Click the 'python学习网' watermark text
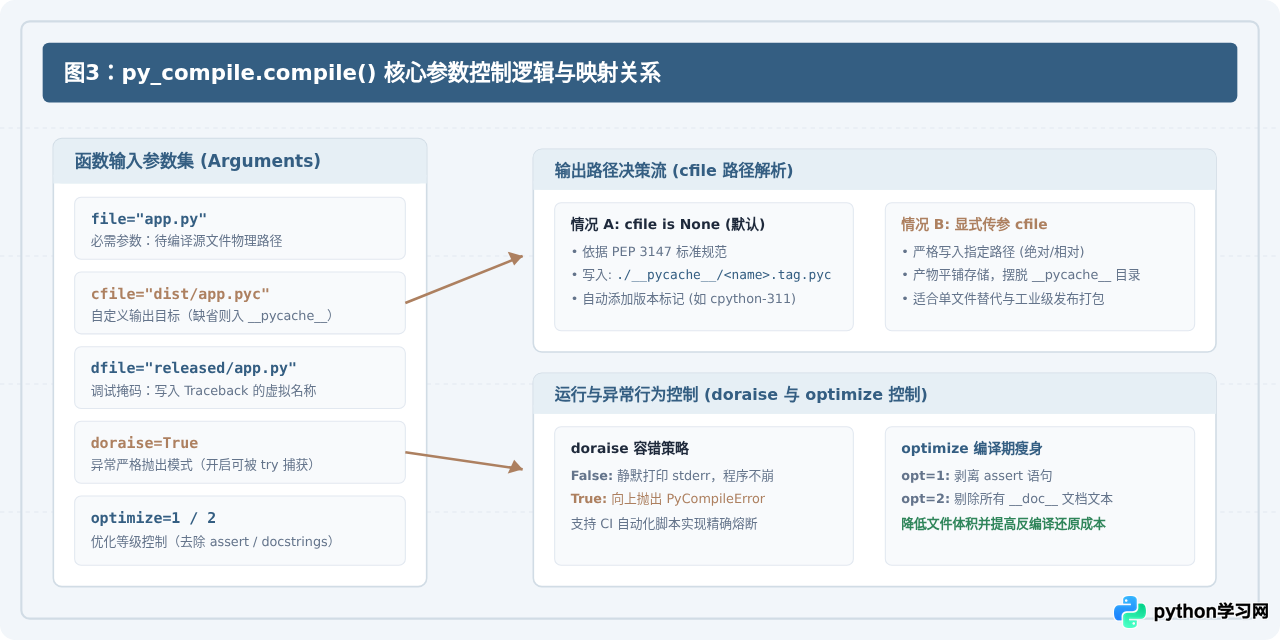The image size is (1280, 640). tap(1211, 612)
